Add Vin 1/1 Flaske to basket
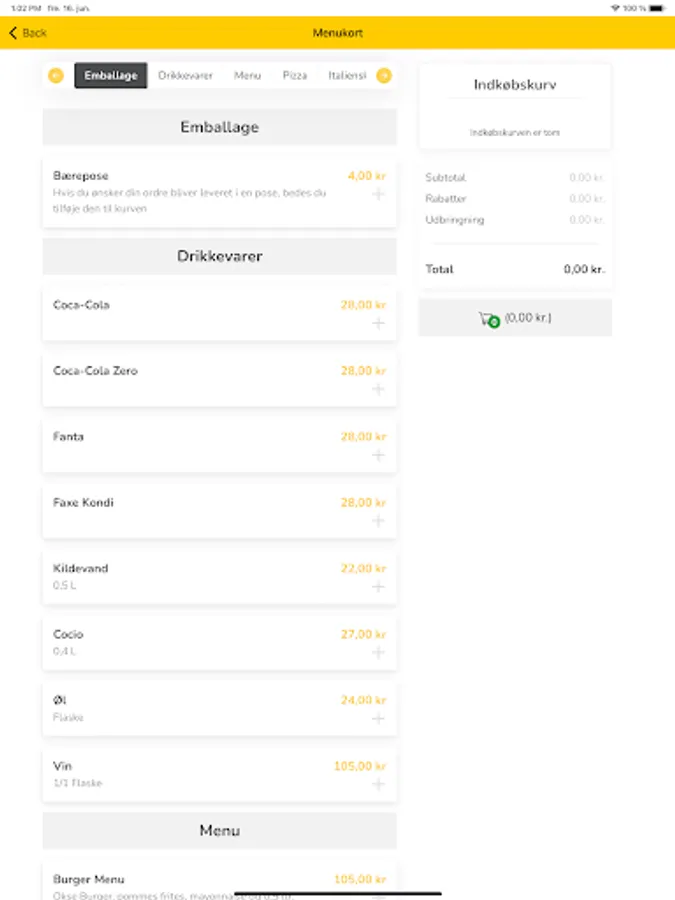The height and width of the screenshot is (900, 675). [x=378, y=785]
